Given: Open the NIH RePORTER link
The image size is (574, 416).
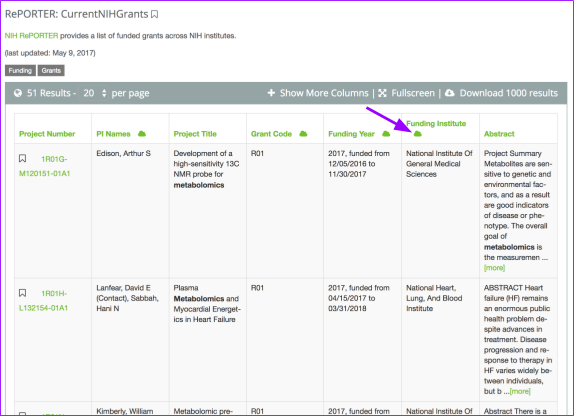Looking at the screenshot, I should [x=31, y=36].
